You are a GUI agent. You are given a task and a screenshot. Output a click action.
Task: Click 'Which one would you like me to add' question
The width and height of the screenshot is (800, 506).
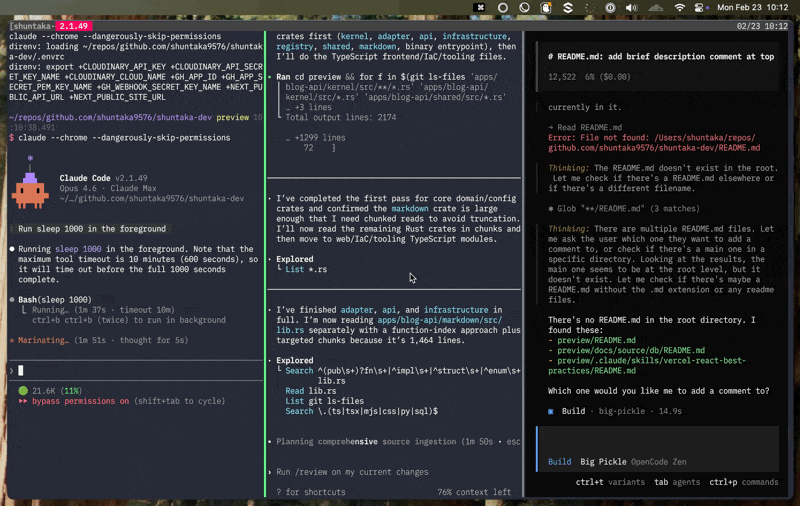tap(659, 391)
